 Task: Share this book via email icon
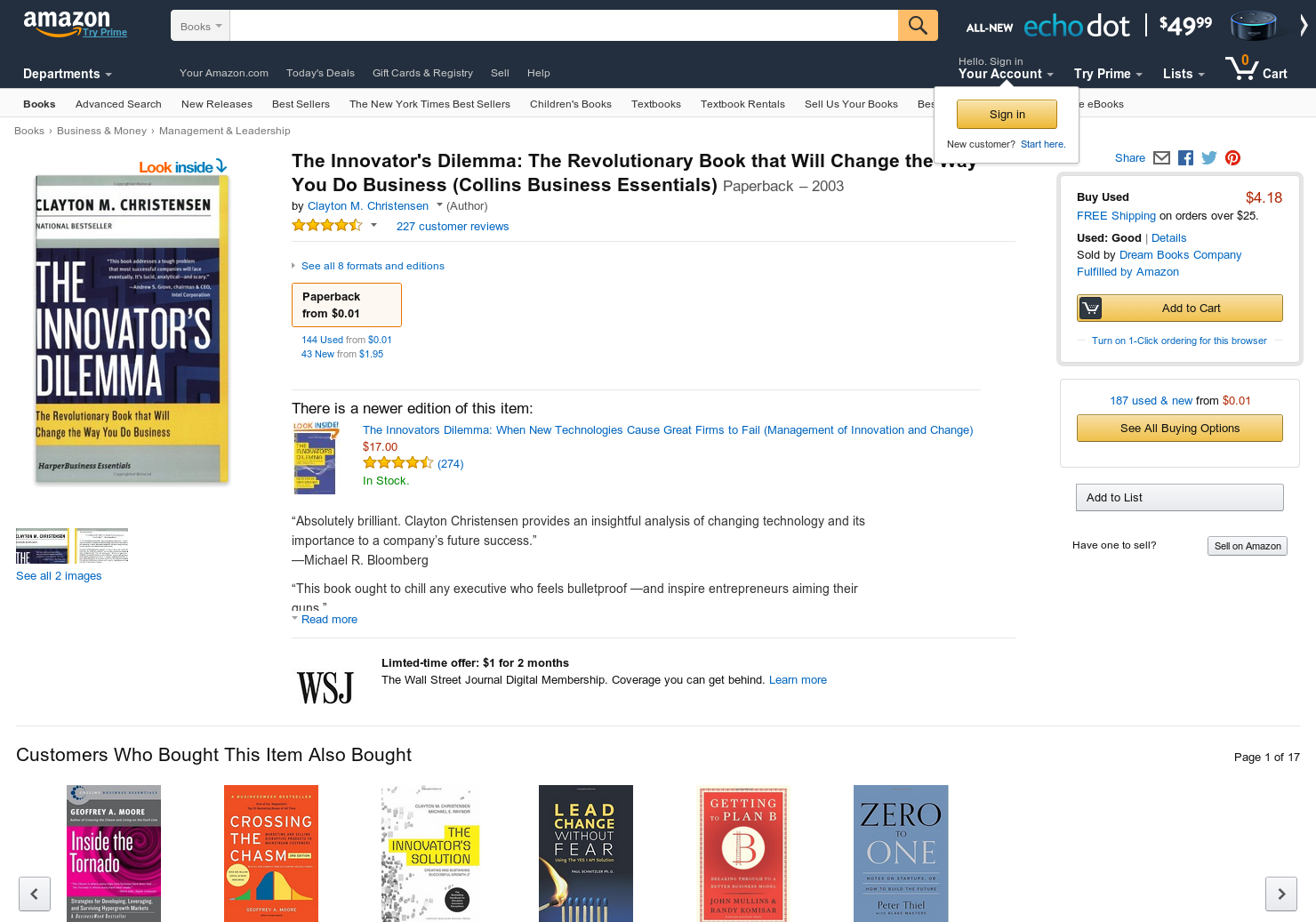(x=1161, y=158)
